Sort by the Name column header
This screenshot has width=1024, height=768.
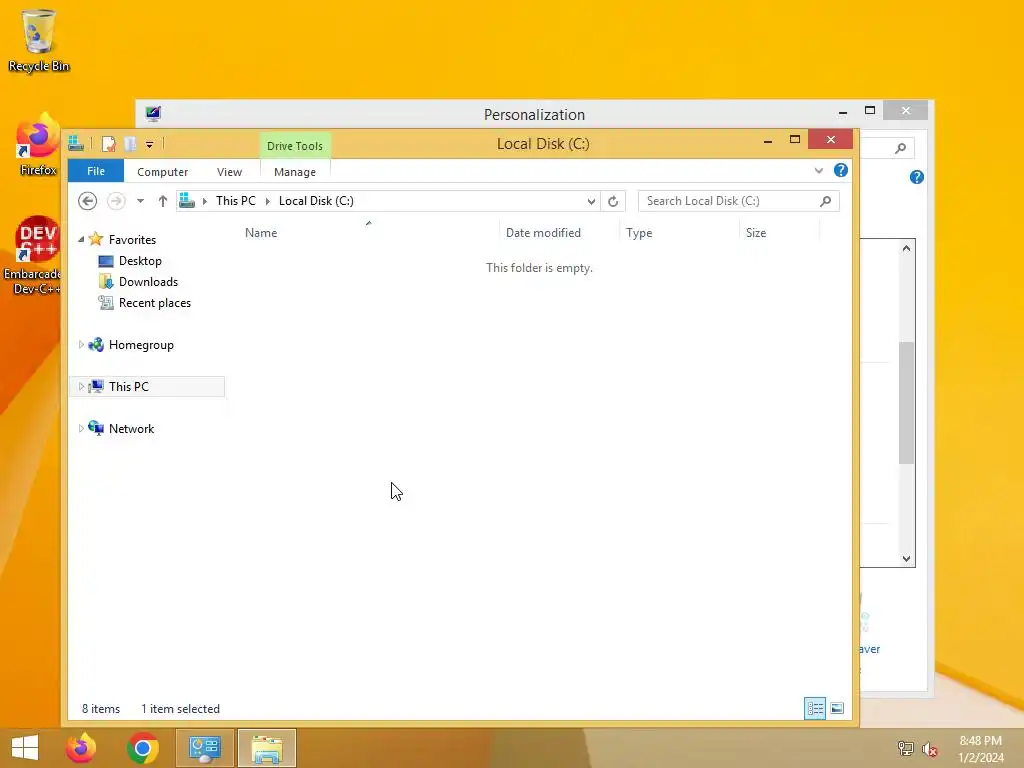pos(369,232)
